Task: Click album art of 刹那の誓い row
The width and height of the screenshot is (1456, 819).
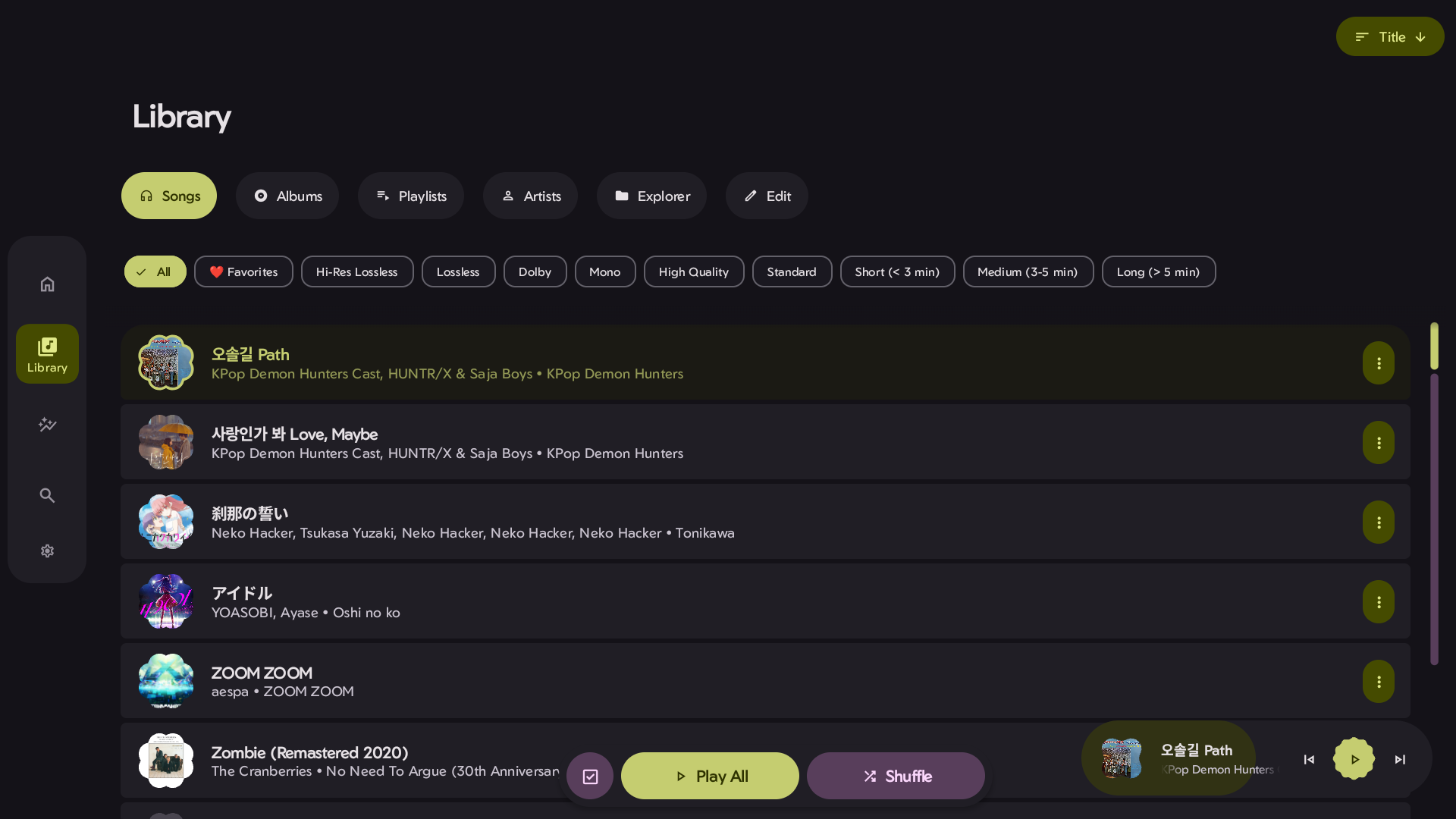Action: click(x=166, y=522)
